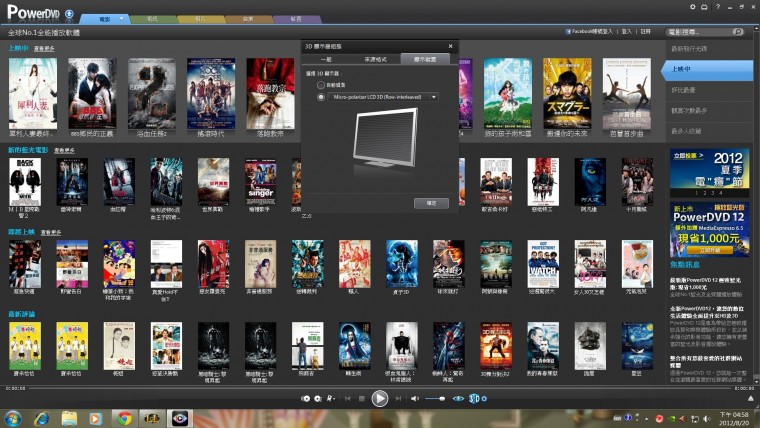Click the PowerDVD upgrade arrow icon
The width and height of the screenshot is (760, 428).
(69, 14)
